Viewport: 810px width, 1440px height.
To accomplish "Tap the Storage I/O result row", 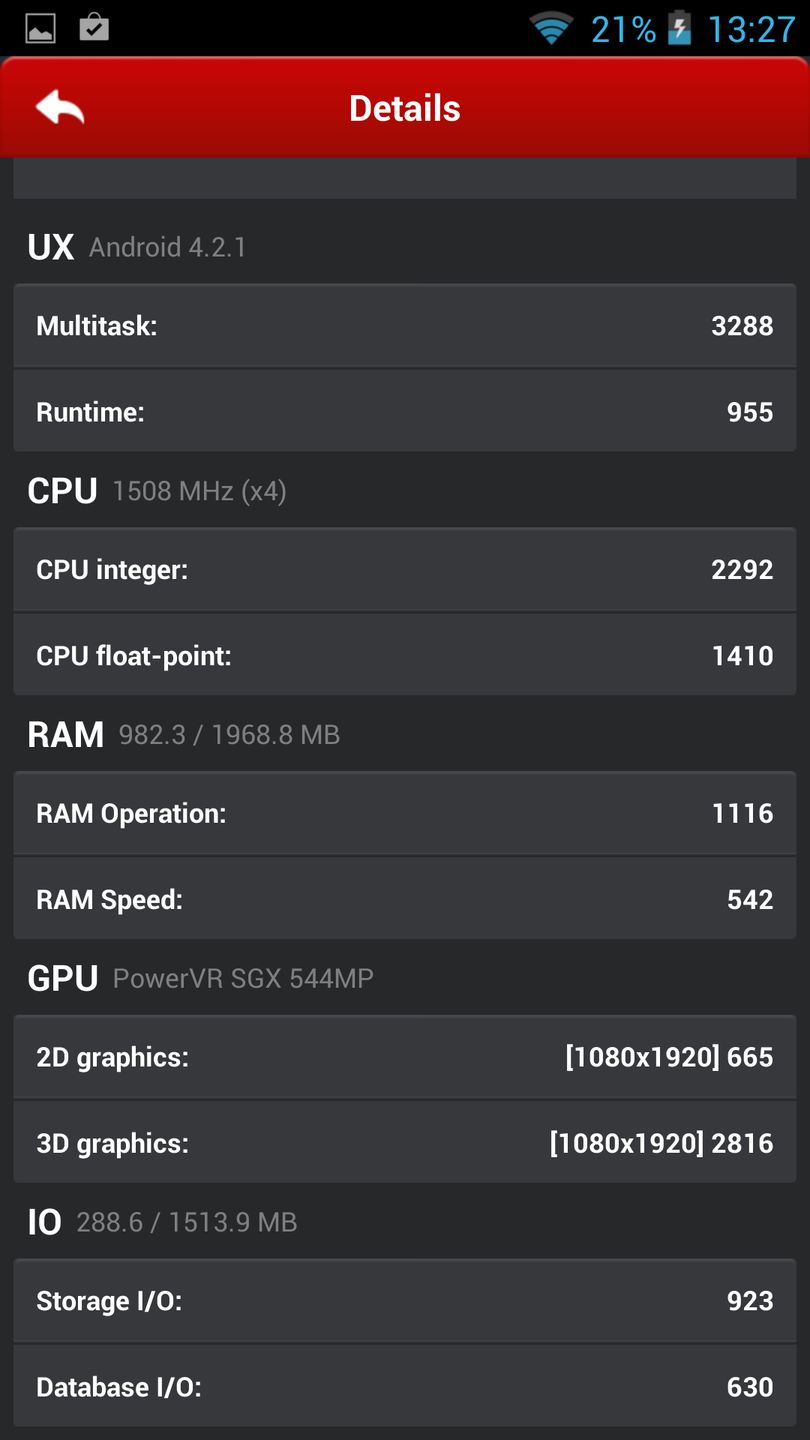I will coord(404,1301).
